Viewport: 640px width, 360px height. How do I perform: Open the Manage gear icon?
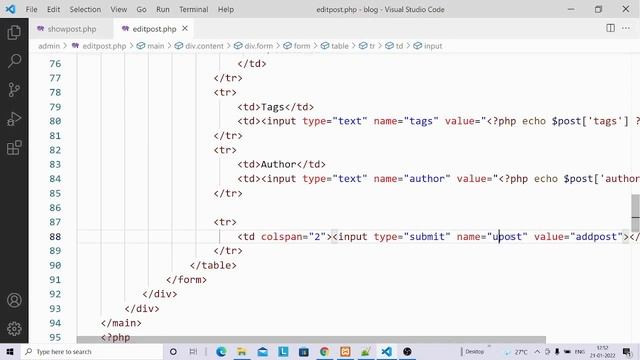coord(14,329)
